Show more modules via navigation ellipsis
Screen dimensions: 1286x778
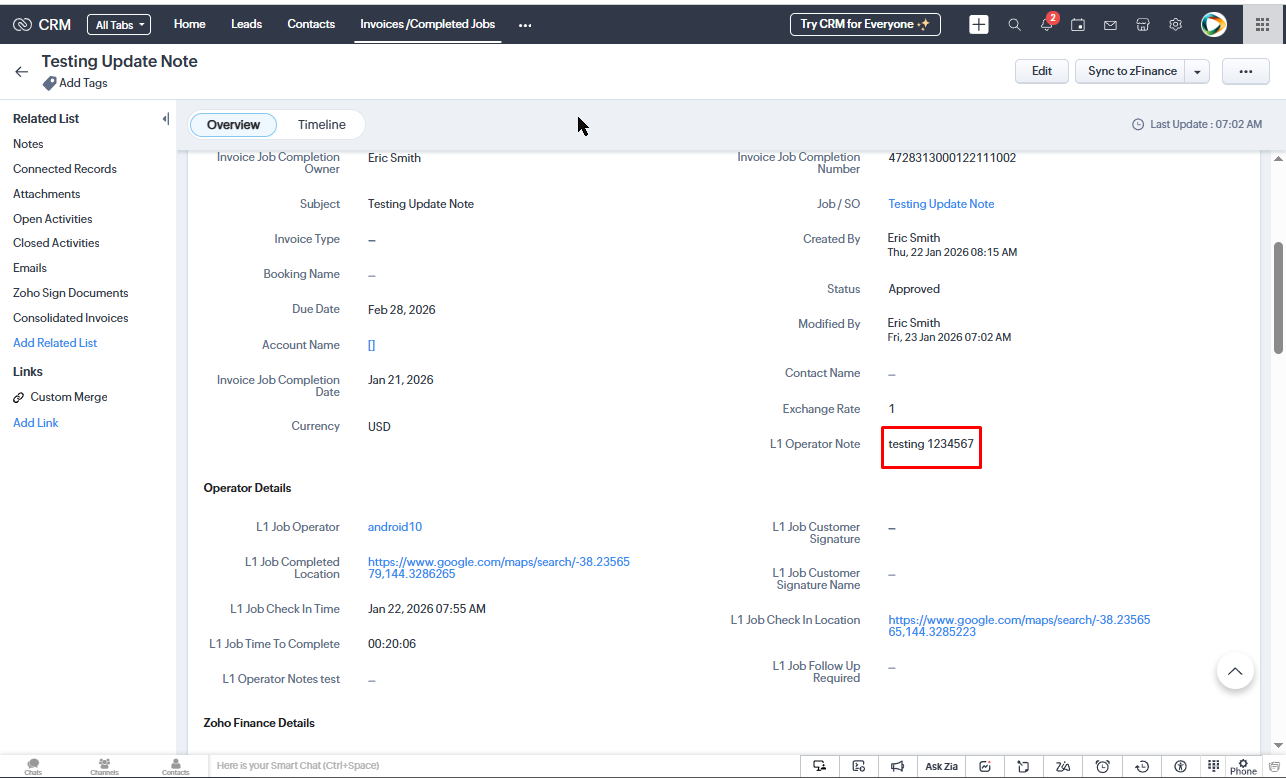click(x=525, y=24)
